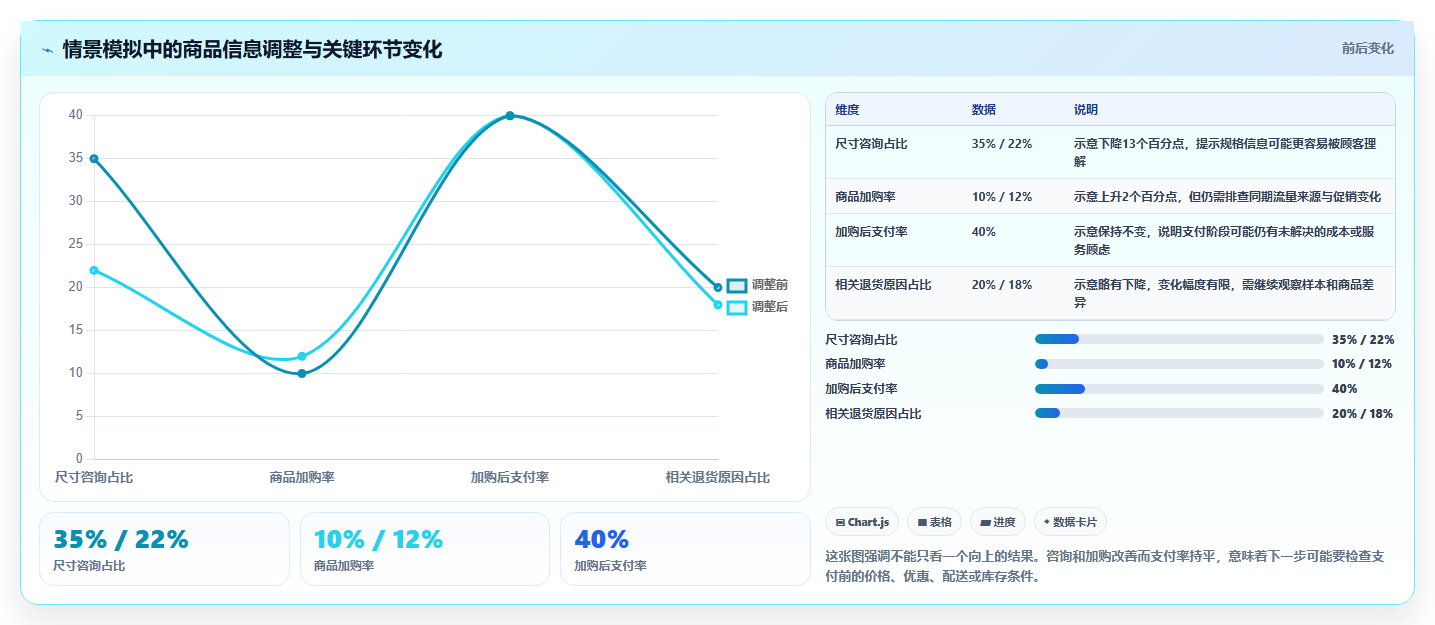Click the 商品加购率 table row name
This screenshot has height=625, width=1435.
click(865, 197)
